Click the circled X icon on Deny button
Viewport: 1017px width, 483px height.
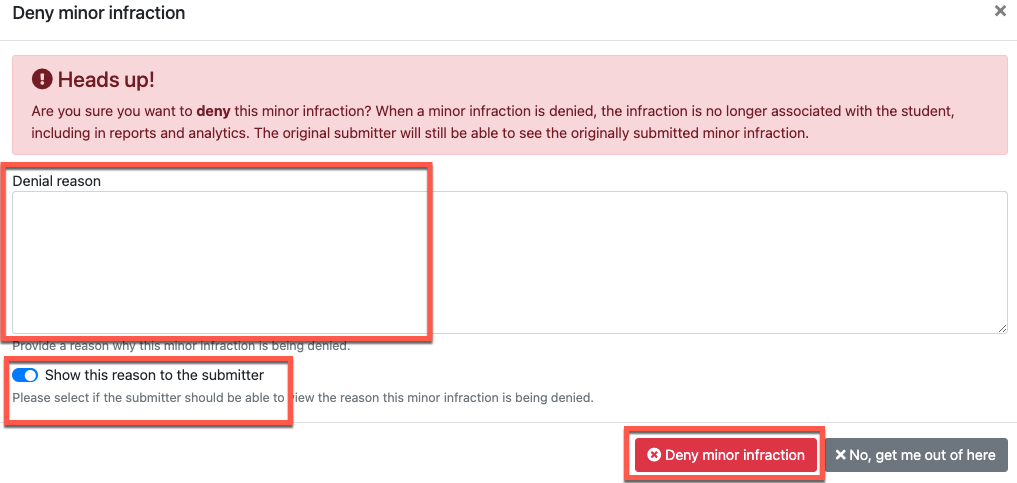[x=654, y=455]
